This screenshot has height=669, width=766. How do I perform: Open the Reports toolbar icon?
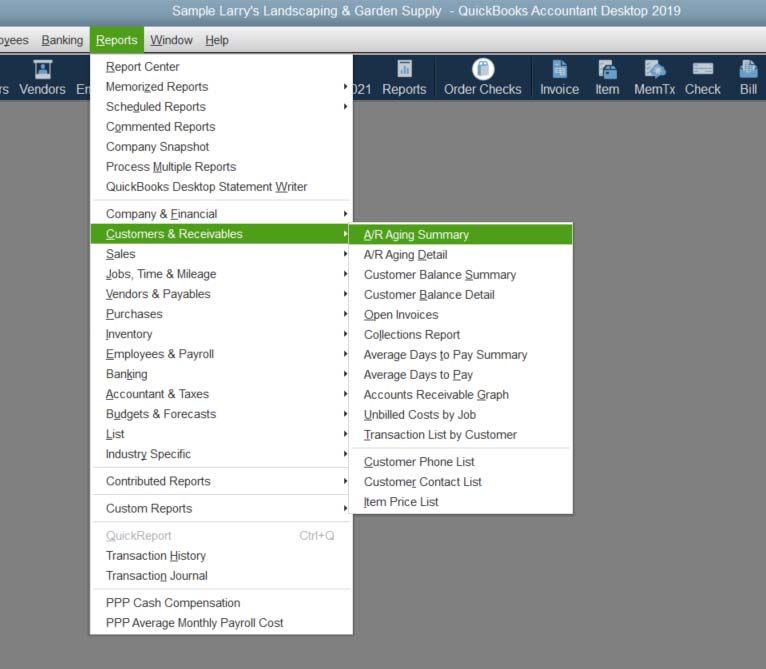pyautogui.click(x=404, y=78)
